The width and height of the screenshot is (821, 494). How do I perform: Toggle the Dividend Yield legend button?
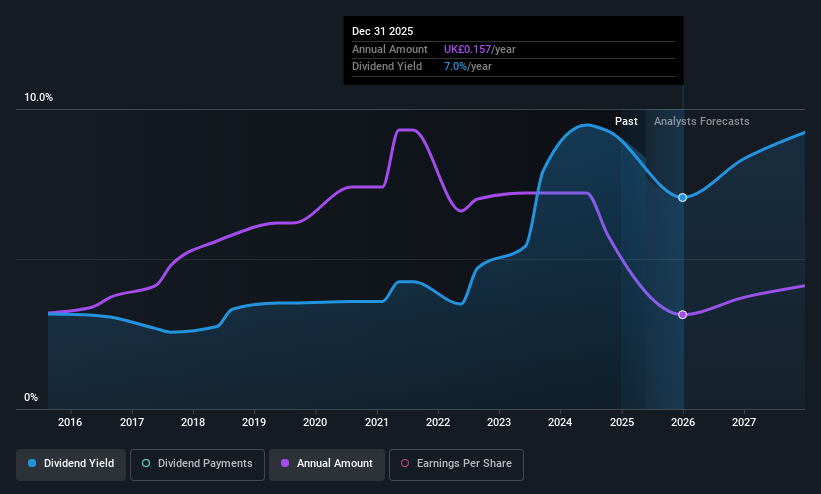point(71,464)
